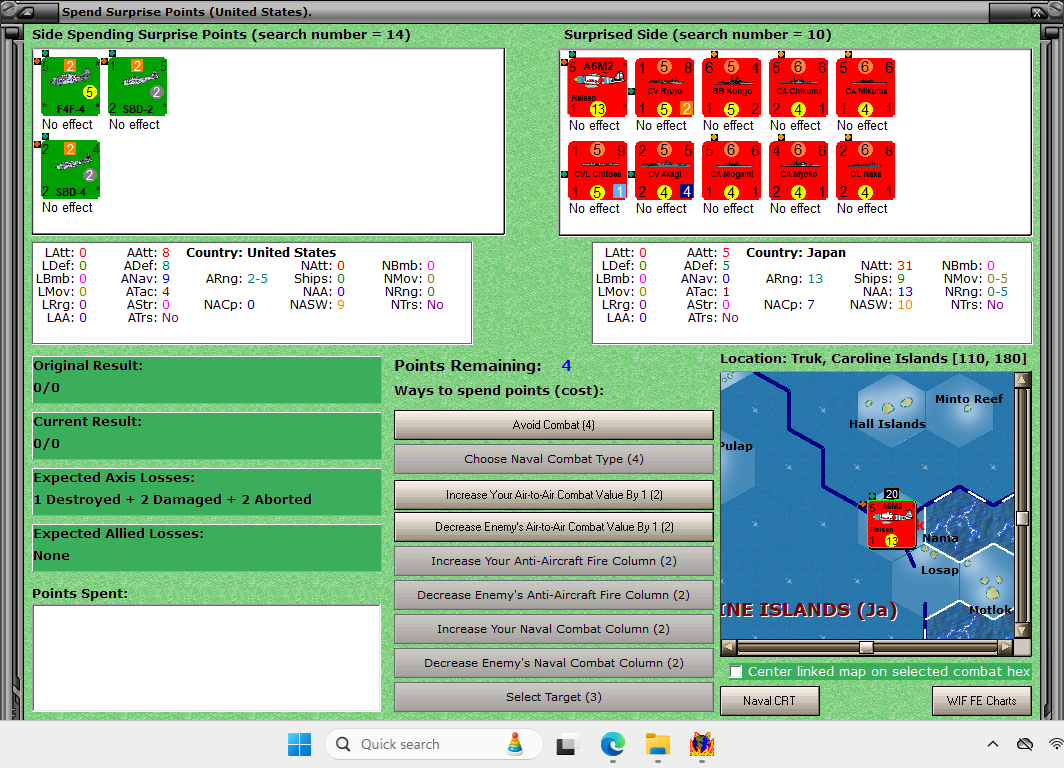Select the SBD-2 bomber unit counter
This screenshot has height=768, width=1064.
[138, 87]
